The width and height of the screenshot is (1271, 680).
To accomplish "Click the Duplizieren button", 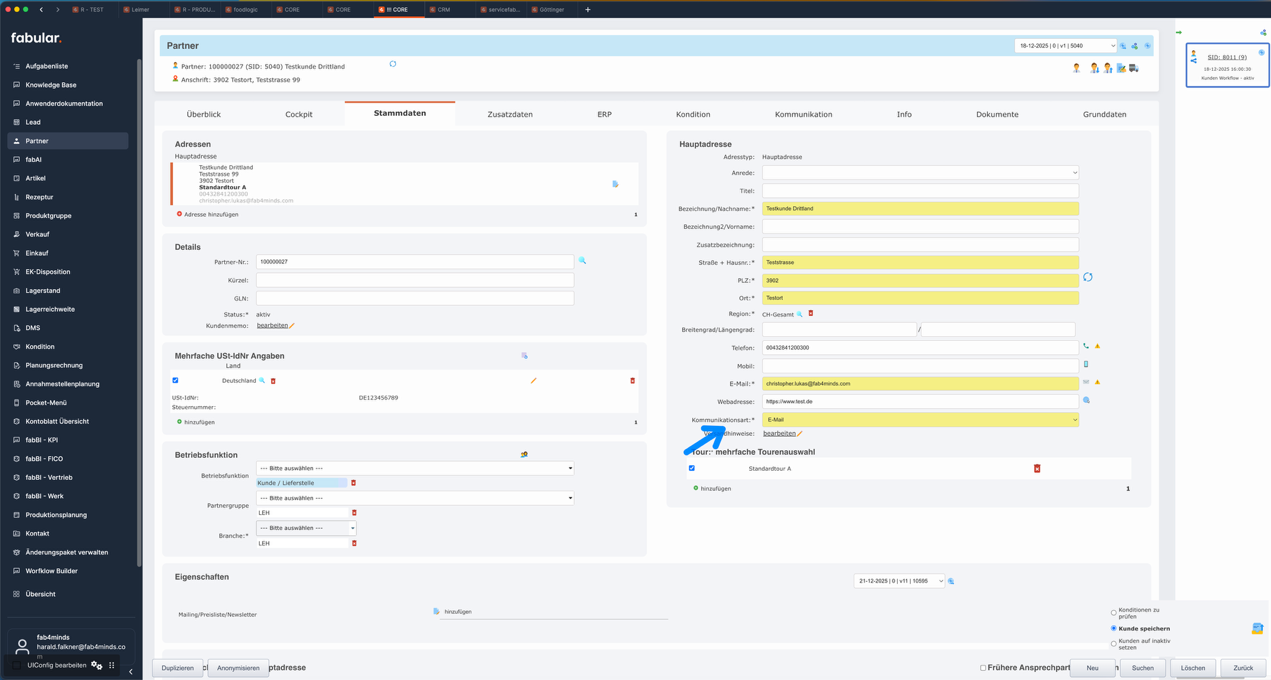I will pyautogui.click(x=178, y=668).
